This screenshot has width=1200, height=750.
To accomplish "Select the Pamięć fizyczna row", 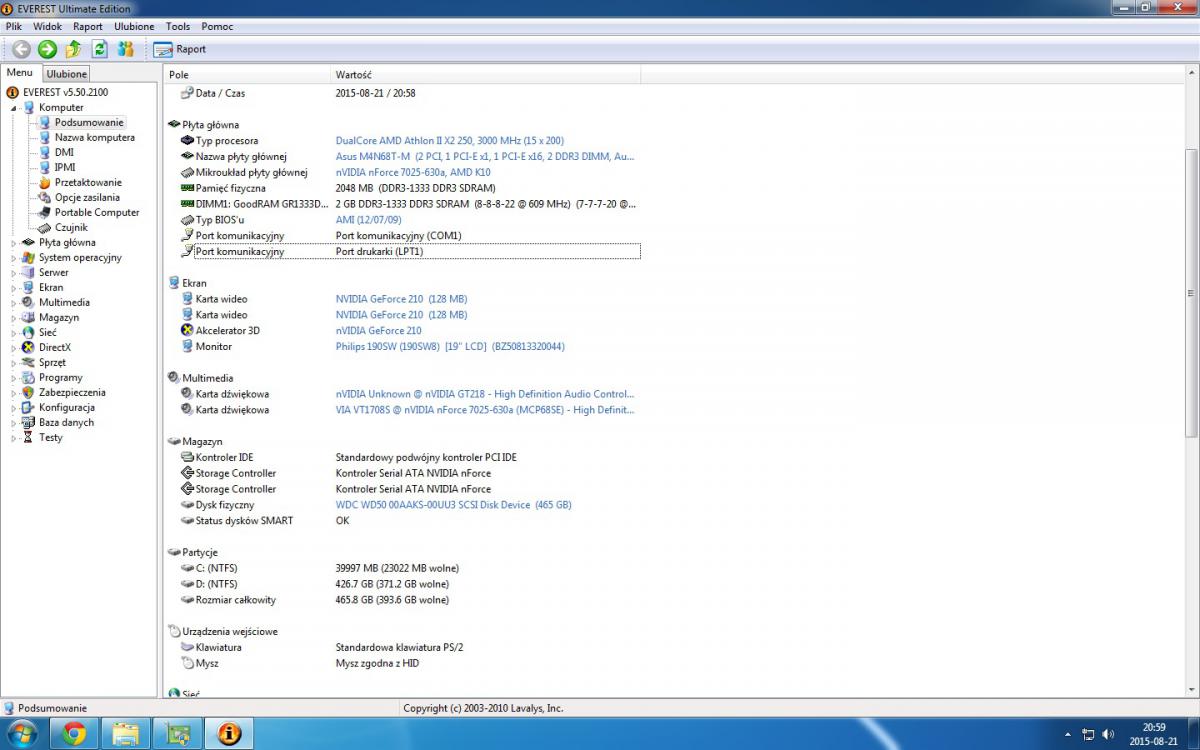I will pos(410,188).
